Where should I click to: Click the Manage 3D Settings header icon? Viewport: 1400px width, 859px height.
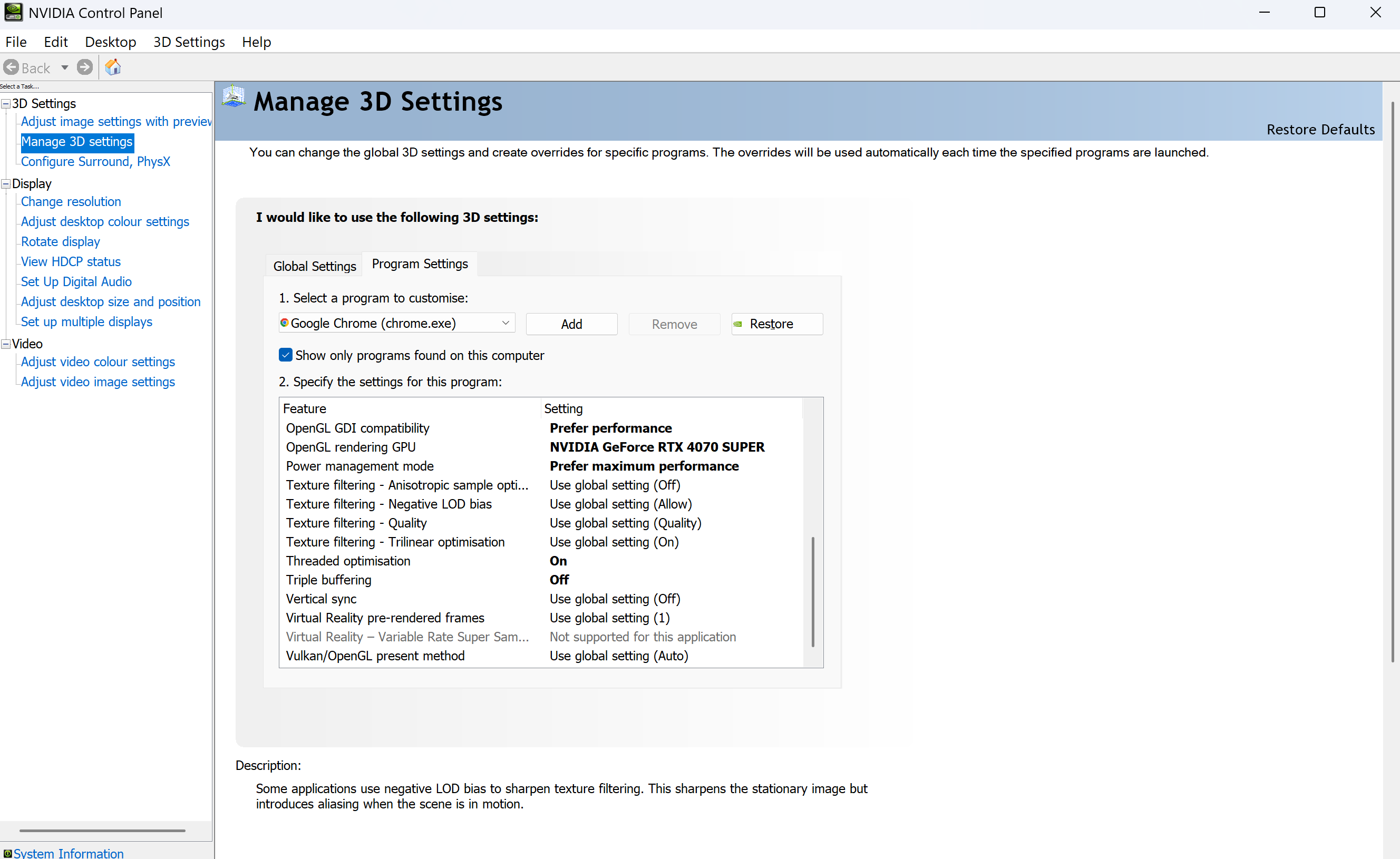tap(234, 96)
